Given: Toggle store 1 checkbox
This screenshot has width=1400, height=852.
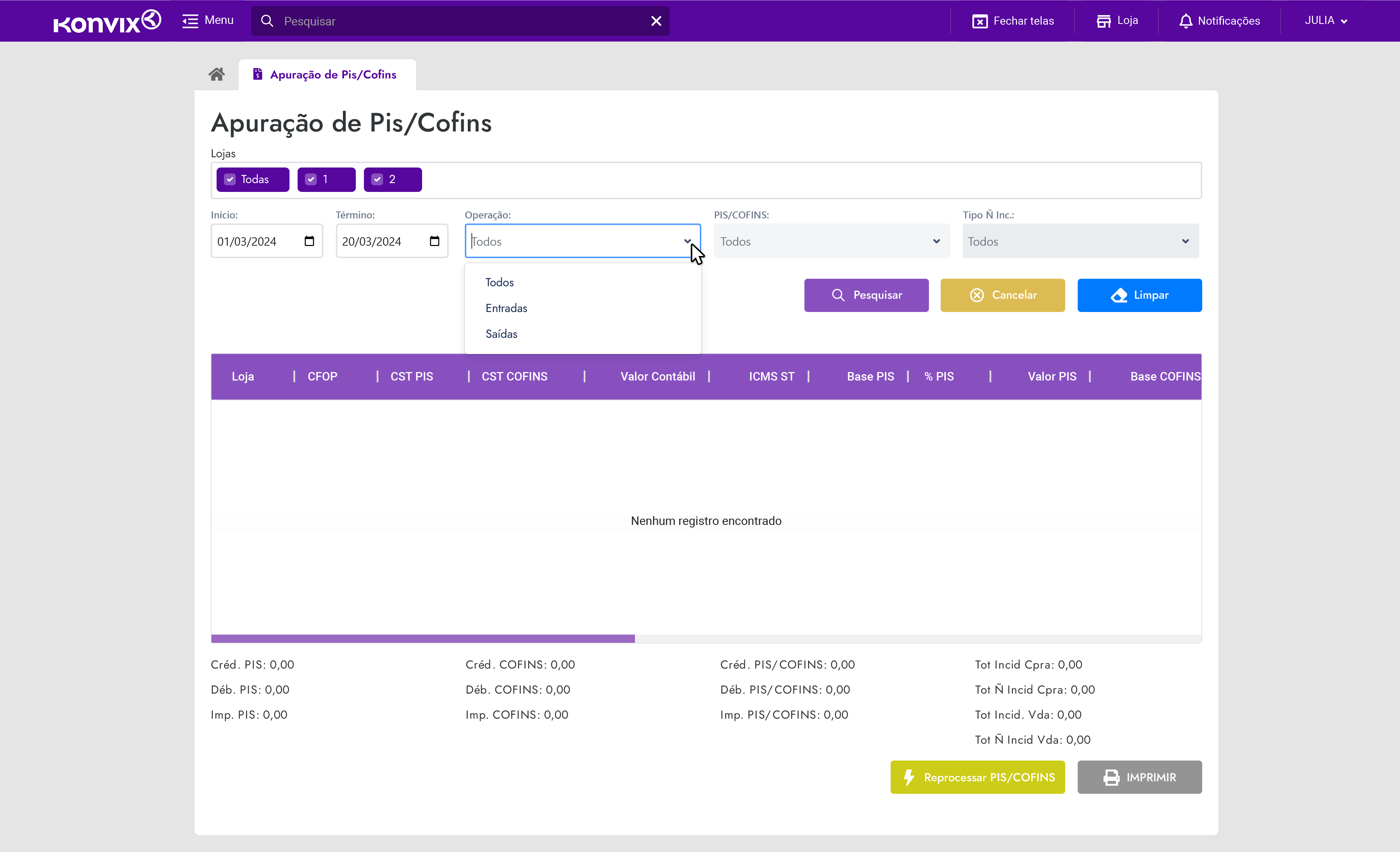Looking at the screenshot, I should [311, 180].
